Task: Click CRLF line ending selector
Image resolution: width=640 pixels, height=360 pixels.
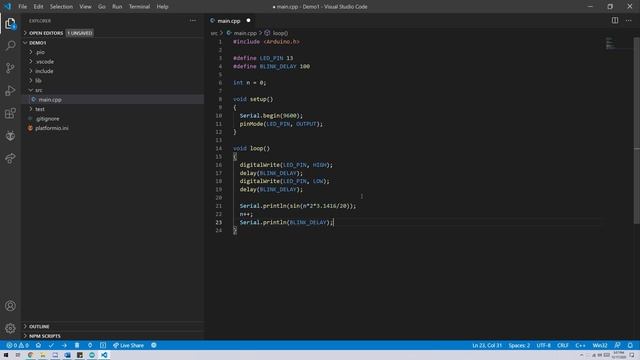Action: coord(563,345)
